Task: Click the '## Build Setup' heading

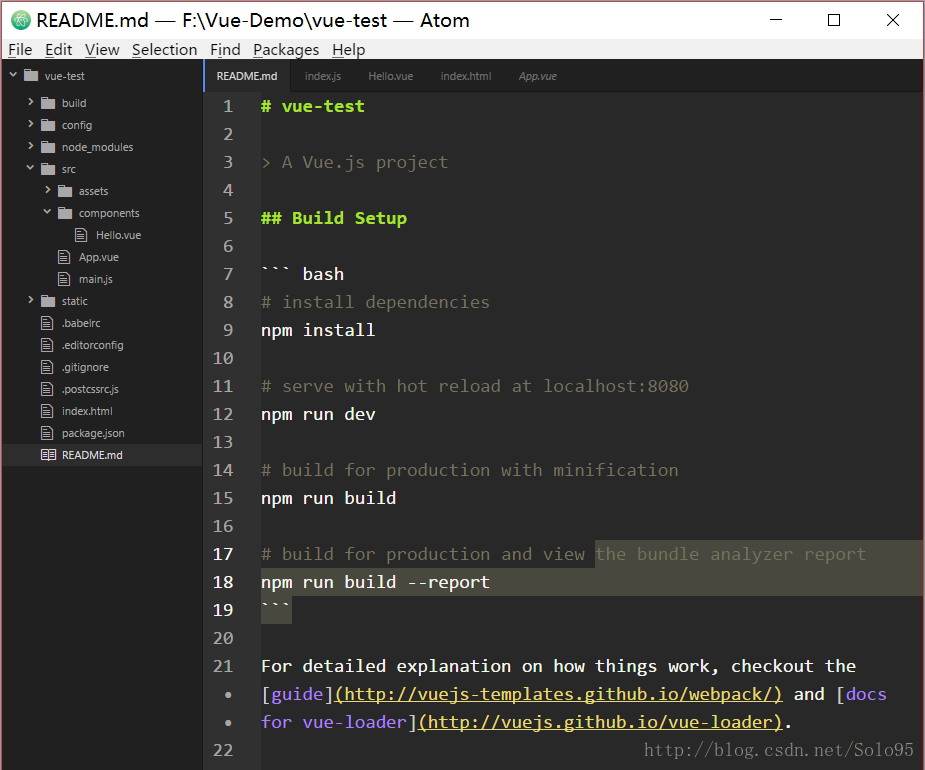Action: click(x=334, y=218)
